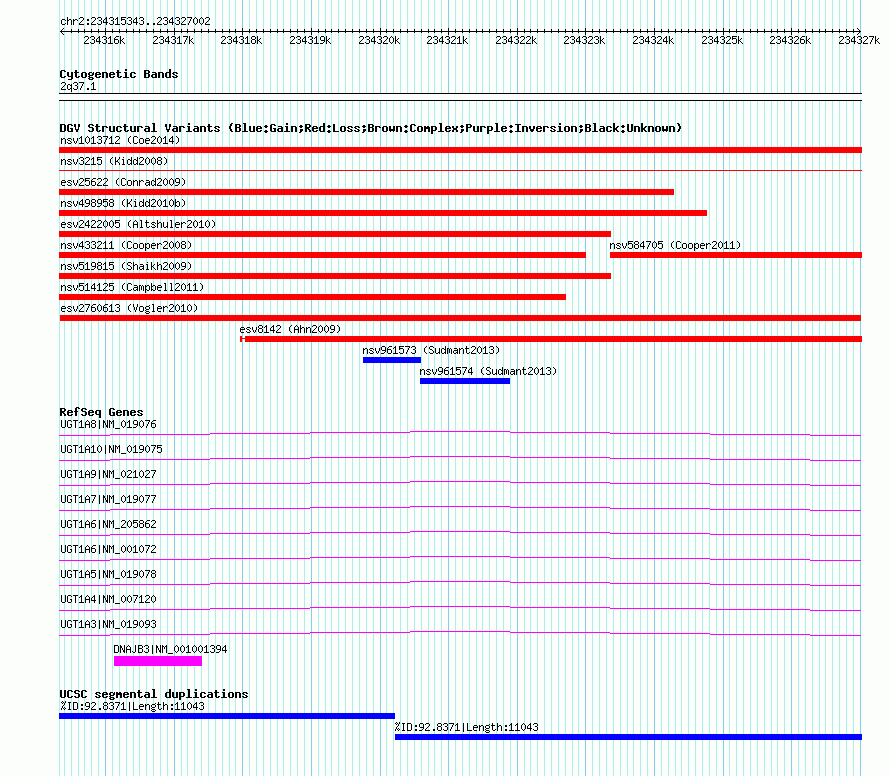Open UGT1A6|NM_001072 gene entry
This screenshot has height=776, width=890.
click(x=108, y=550)
